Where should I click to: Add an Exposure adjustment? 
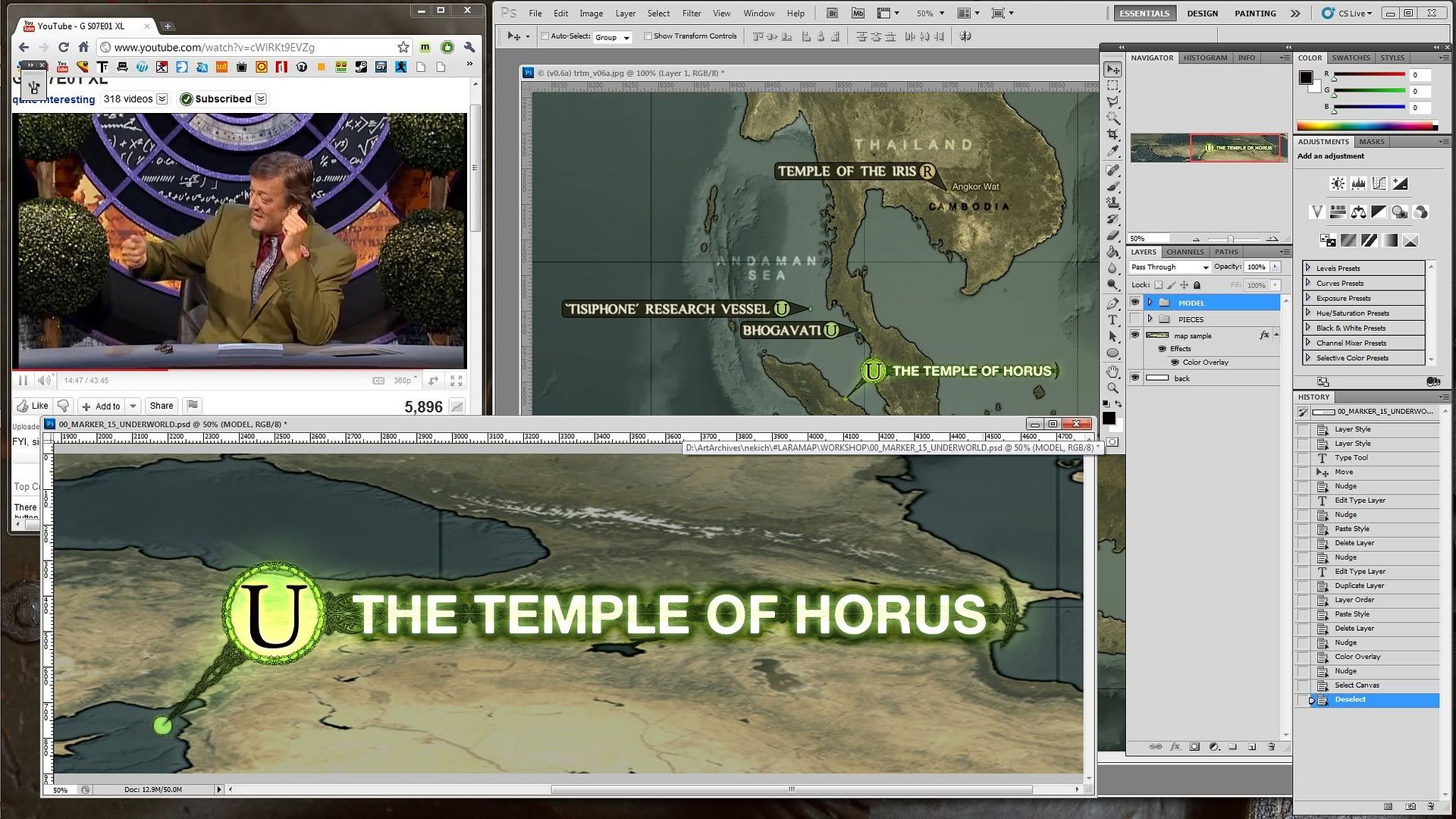[x=1400, y=184]
